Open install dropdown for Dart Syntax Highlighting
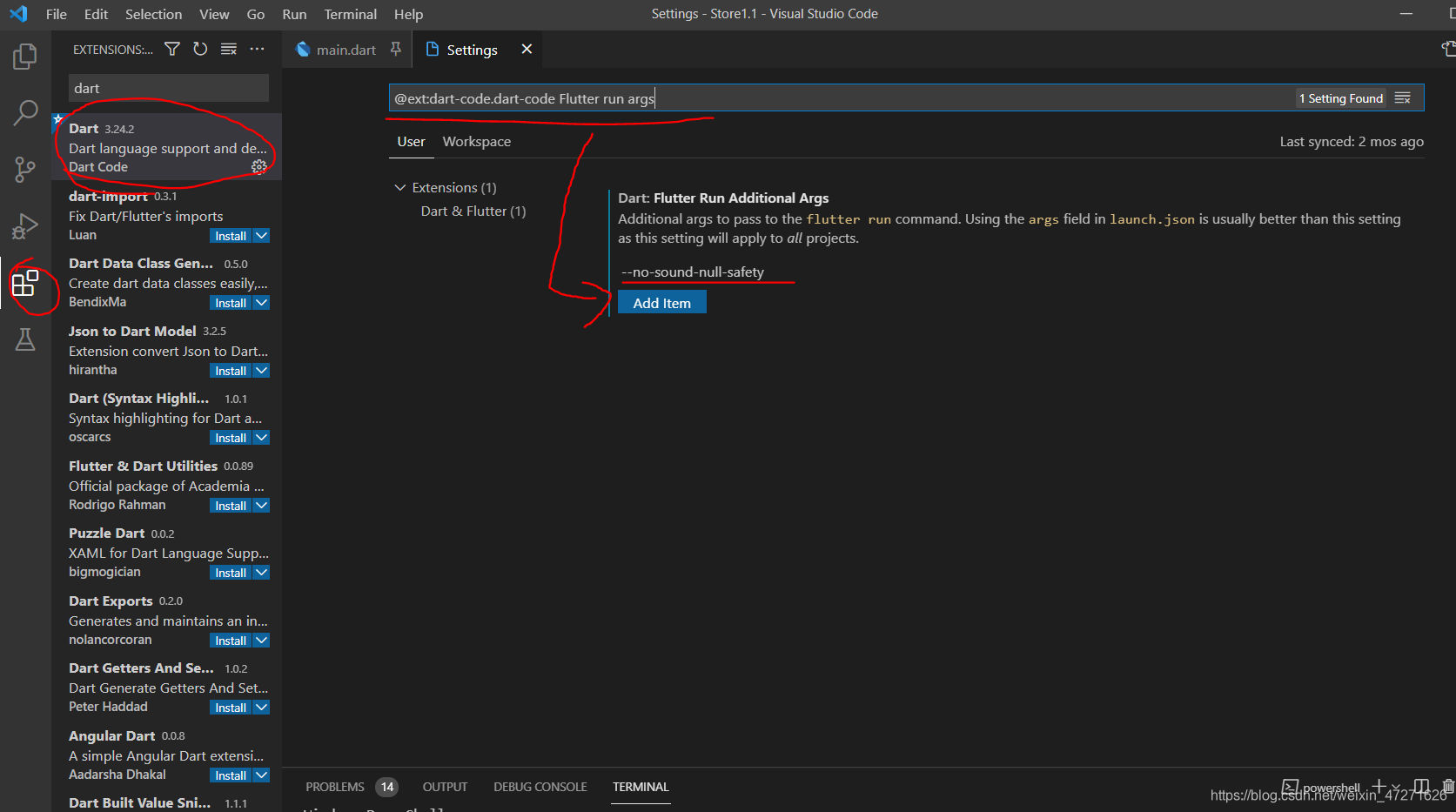Image resolution: width=1456 pixels, height=812 pixels. point(261,438)
